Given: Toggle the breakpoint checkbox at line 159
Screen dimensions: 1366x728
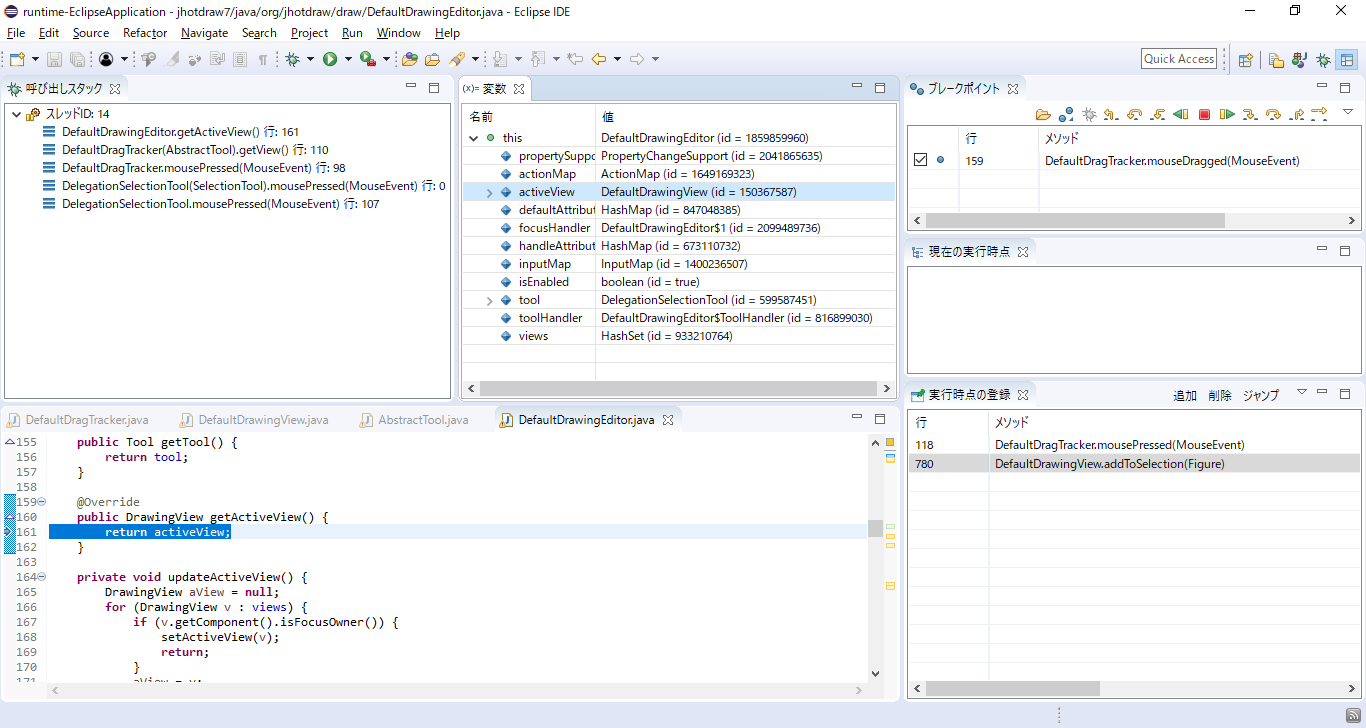Looking at the screenshot, I should click(920, 160).
